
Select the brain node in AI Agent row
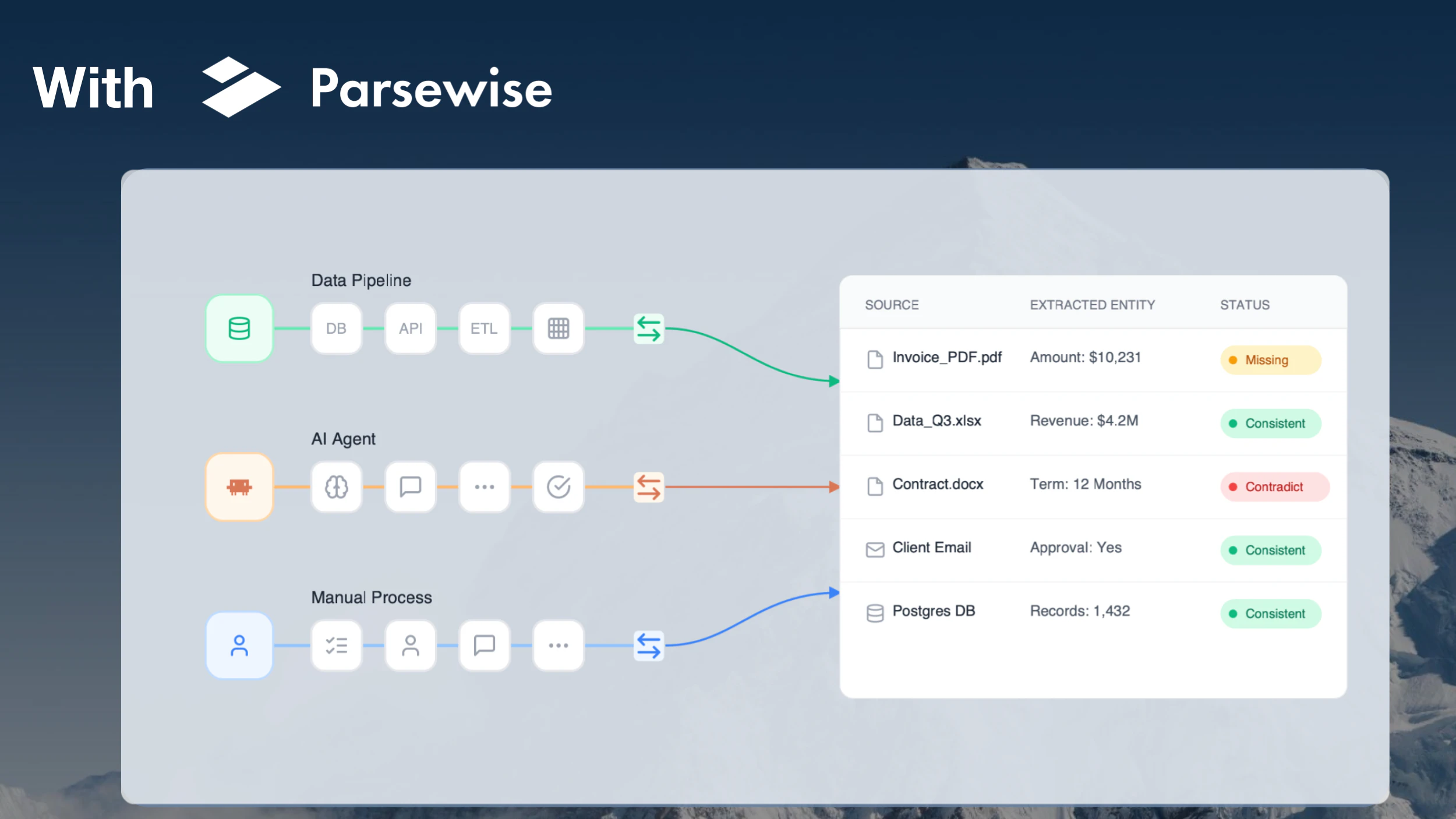tap(336, 487)
